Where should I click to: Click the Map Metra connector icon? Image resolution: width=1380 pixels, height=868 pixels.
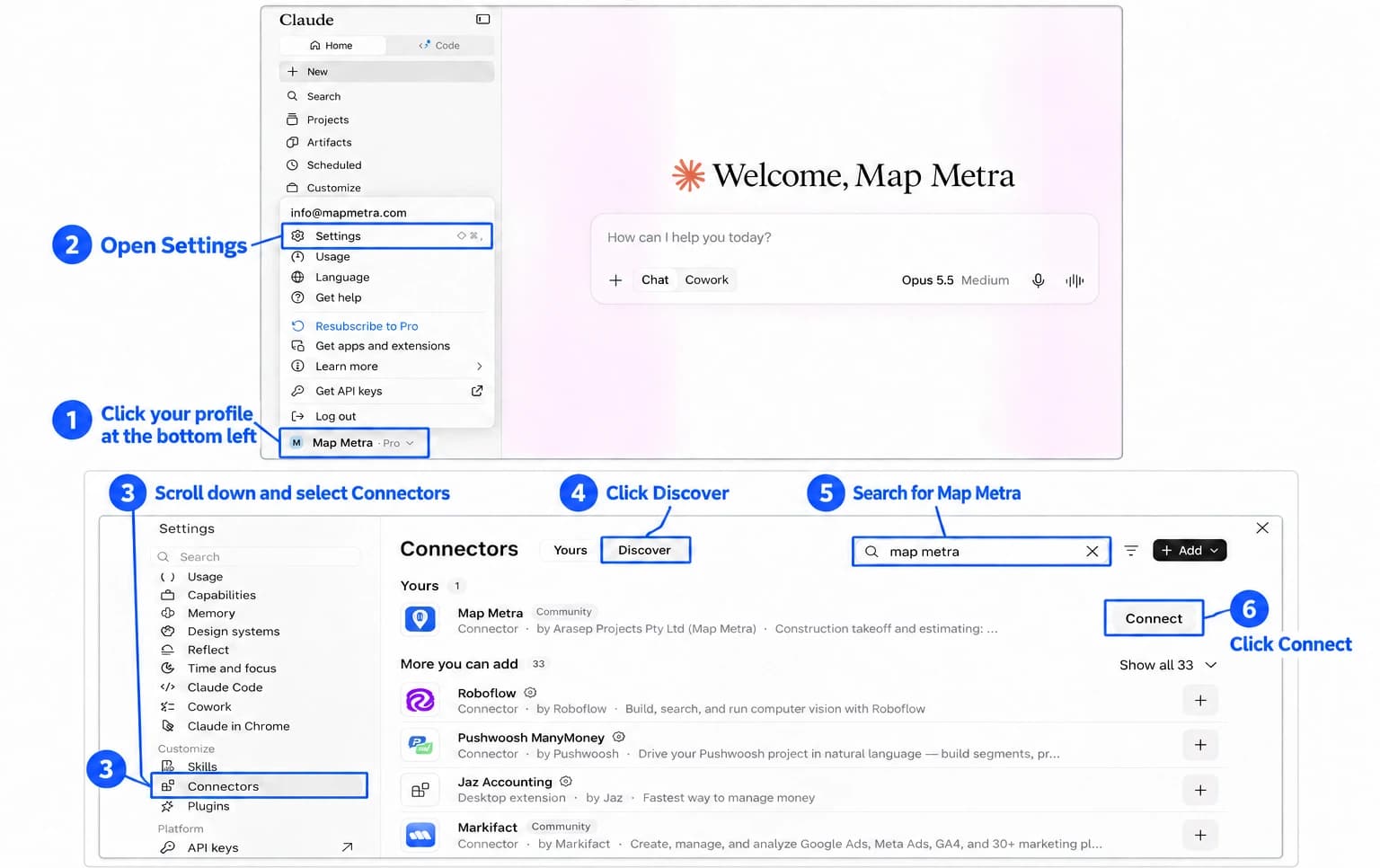tap(420, 619)
